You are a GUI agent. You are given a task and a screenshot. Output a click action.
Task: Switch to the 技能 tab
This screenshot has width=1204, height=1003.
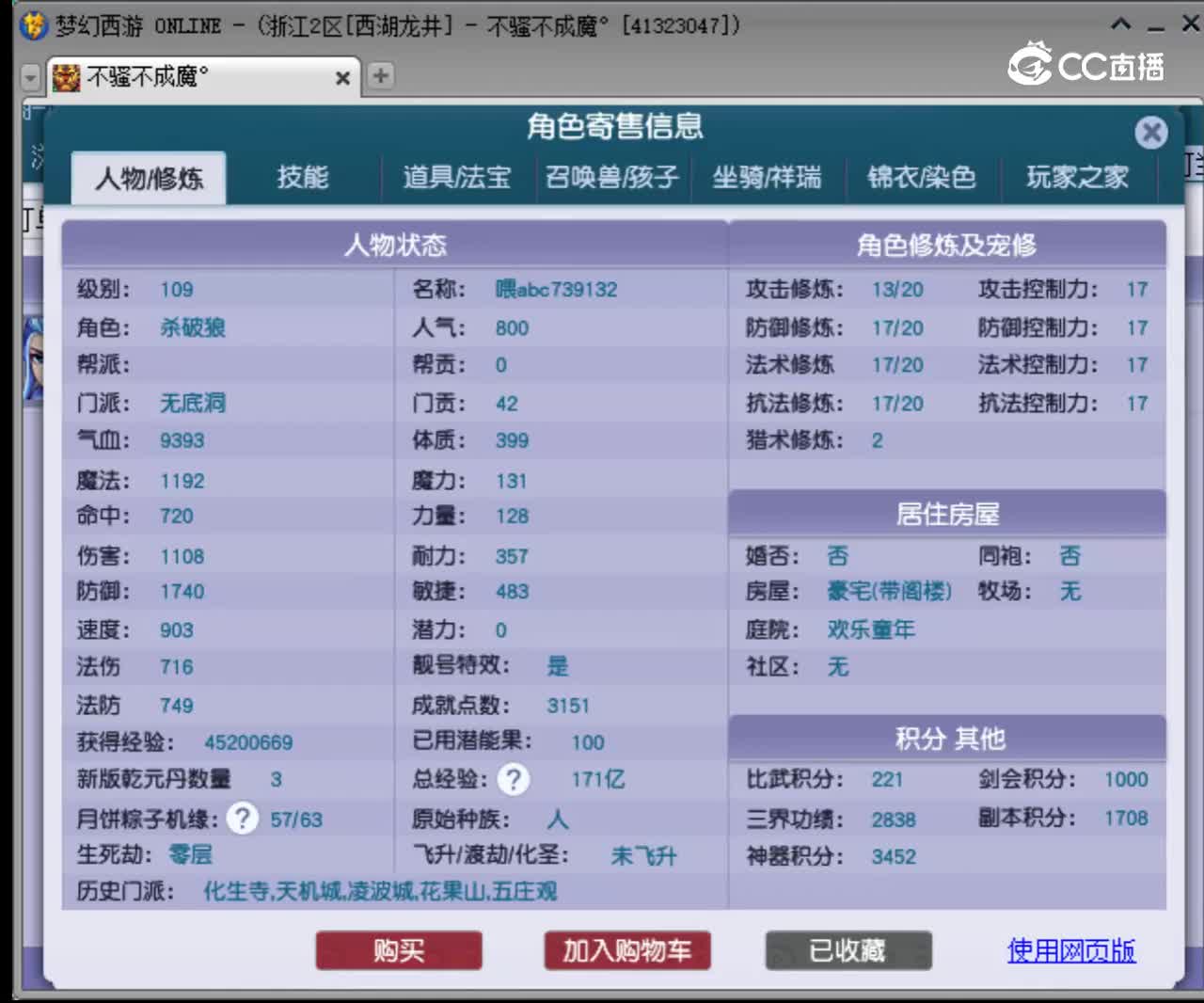[x=303, y=177]
